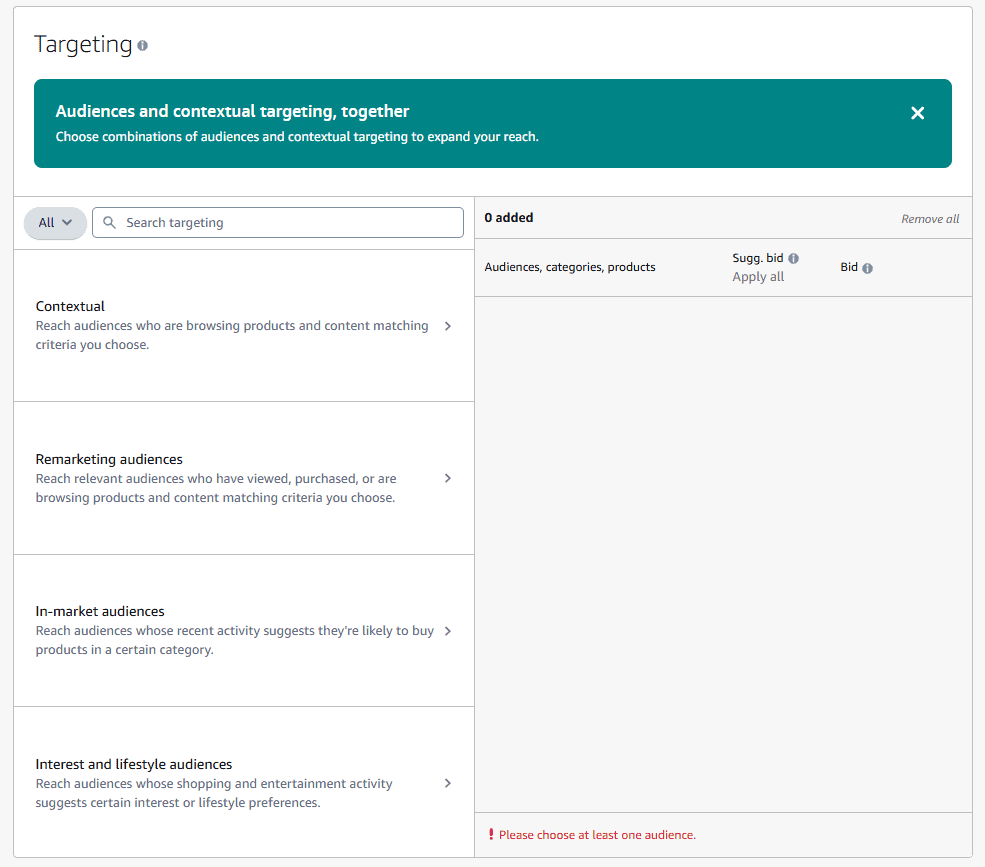Click the 0 added counter label

(509, 217)
